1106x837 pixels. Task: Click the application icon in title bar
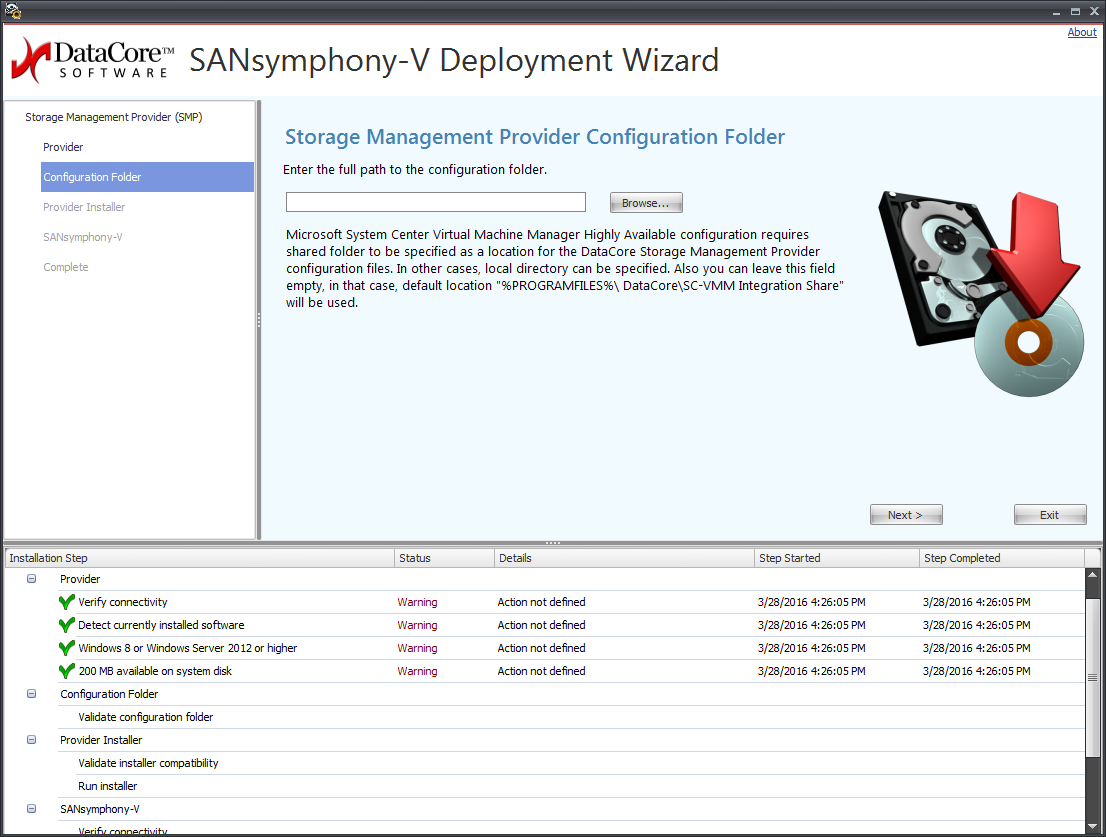click(13, 11)
